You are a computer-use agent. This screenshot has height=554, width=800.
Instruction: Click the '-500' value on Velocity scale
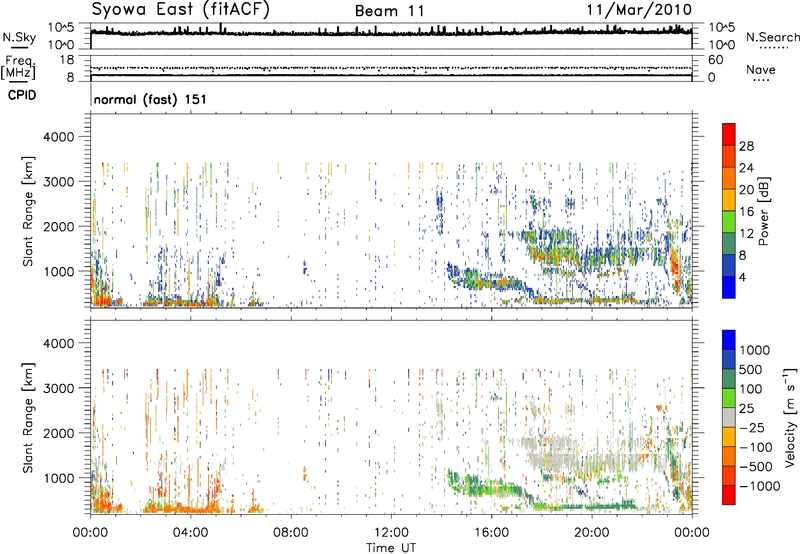tap(756, 466)
